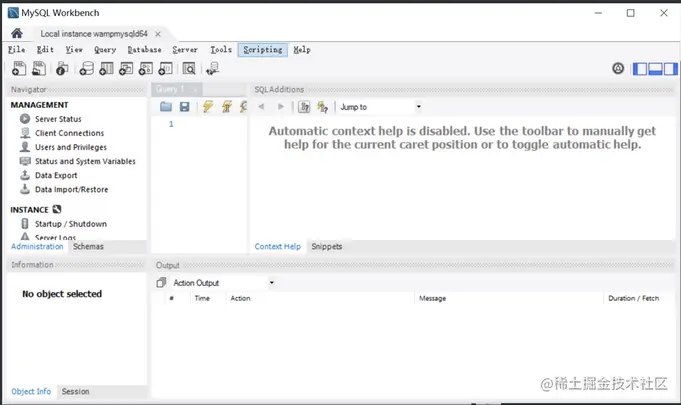The height and width of the screenshot is (405, 681).
Task: Open the Tools menu
Action: (221, 49)
